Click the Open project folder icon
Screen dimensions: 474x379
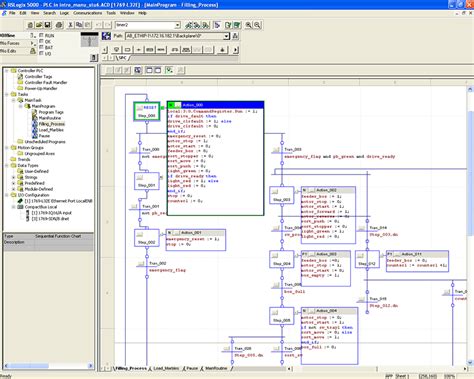(39, 25)
